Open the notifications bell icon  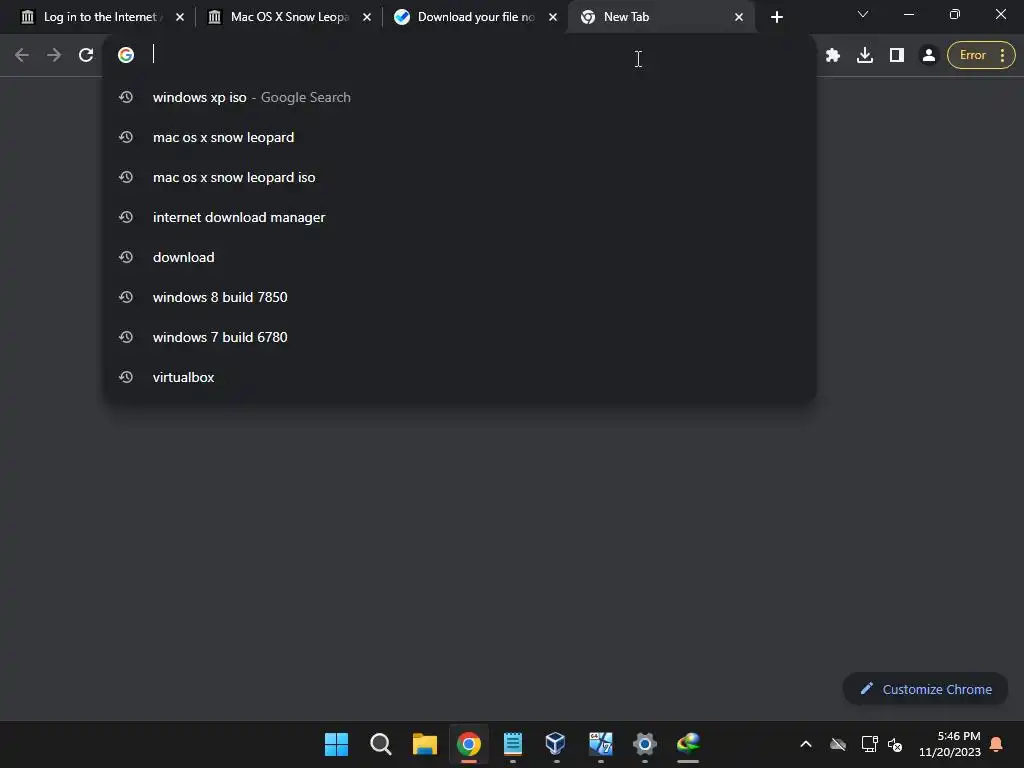pos(996,744)
